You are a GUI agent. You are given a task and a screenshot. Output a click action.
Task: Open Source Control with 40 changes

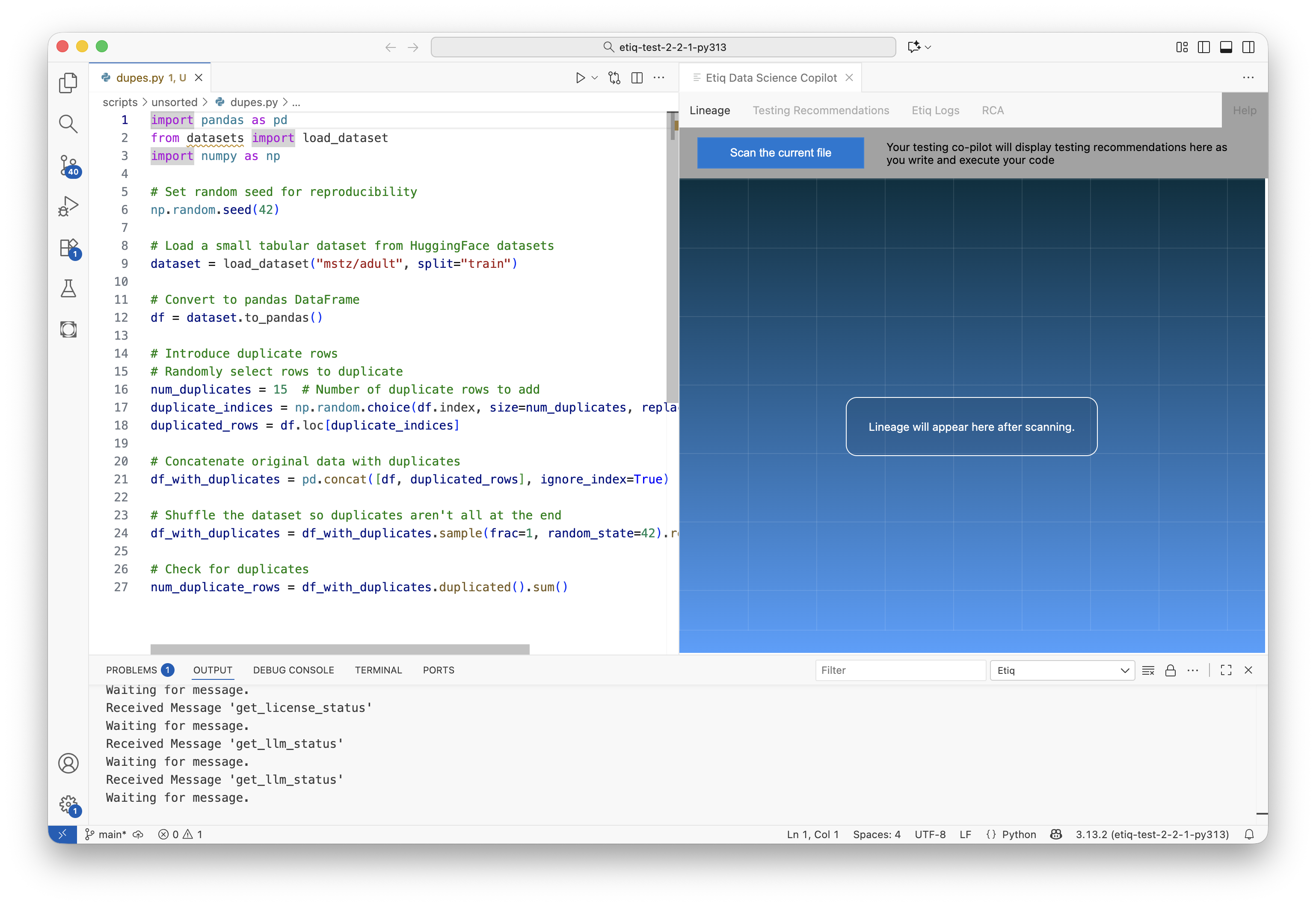(x=69, y=166)
